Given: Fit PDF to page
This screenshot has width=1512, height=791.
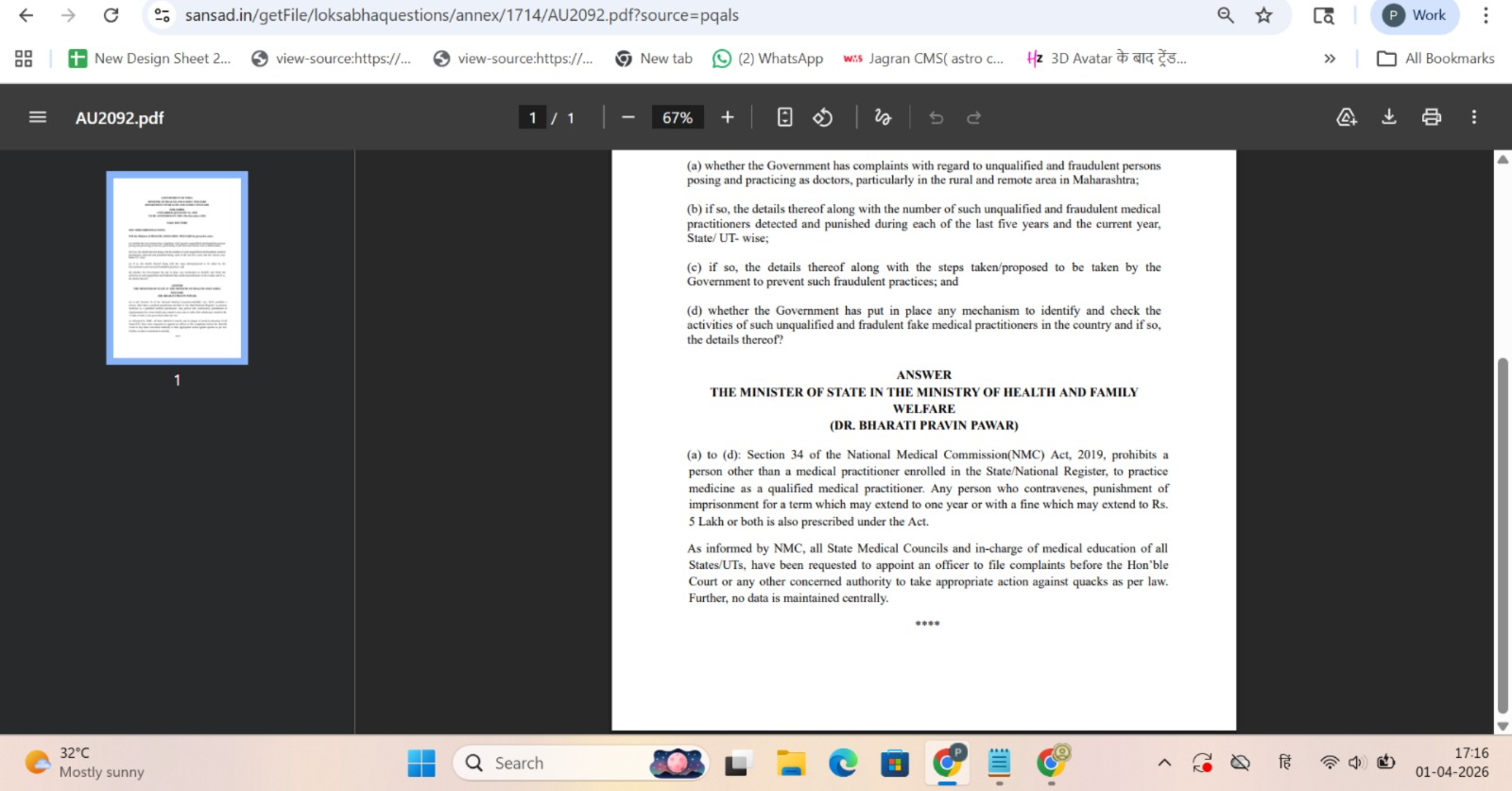Looking at the screenshot, I should [784, 117].
